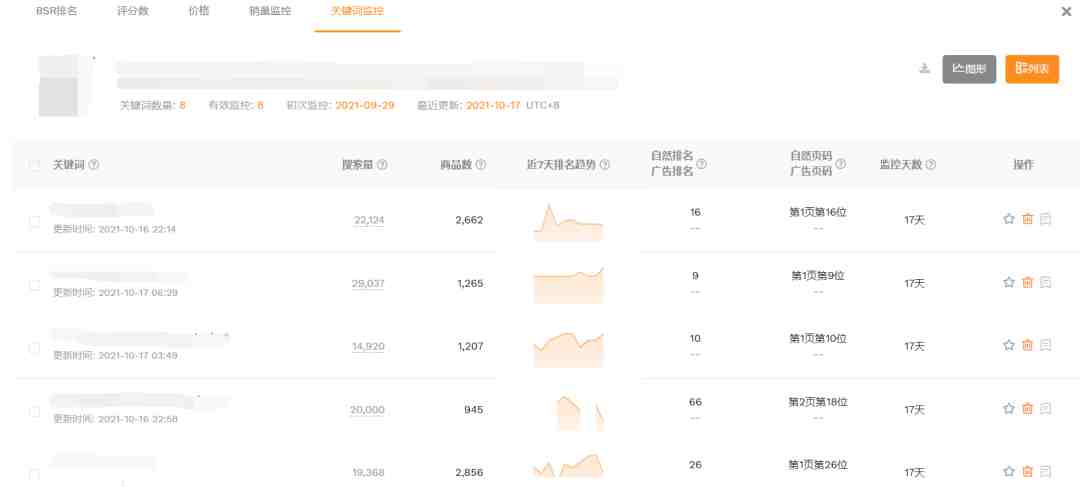Click the 更新时间 2021-10-16 22:14 timestamp
The width and height of the screenshot is (1080, 487).
[x=114, y=229]
